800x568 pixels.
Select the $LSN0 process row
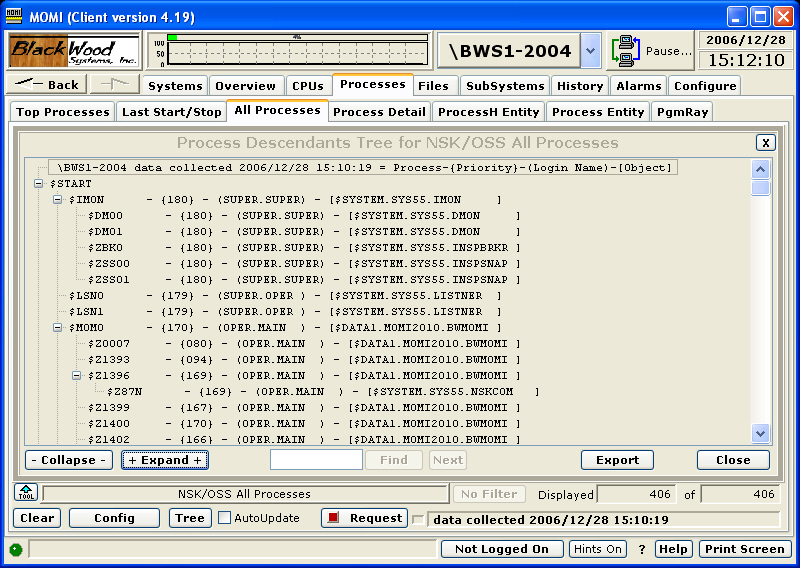285,295
